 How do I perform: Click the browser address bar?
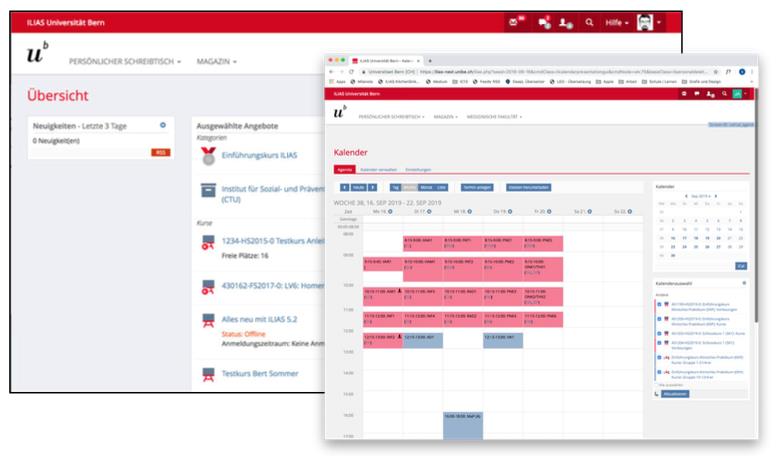click(520, 73)
